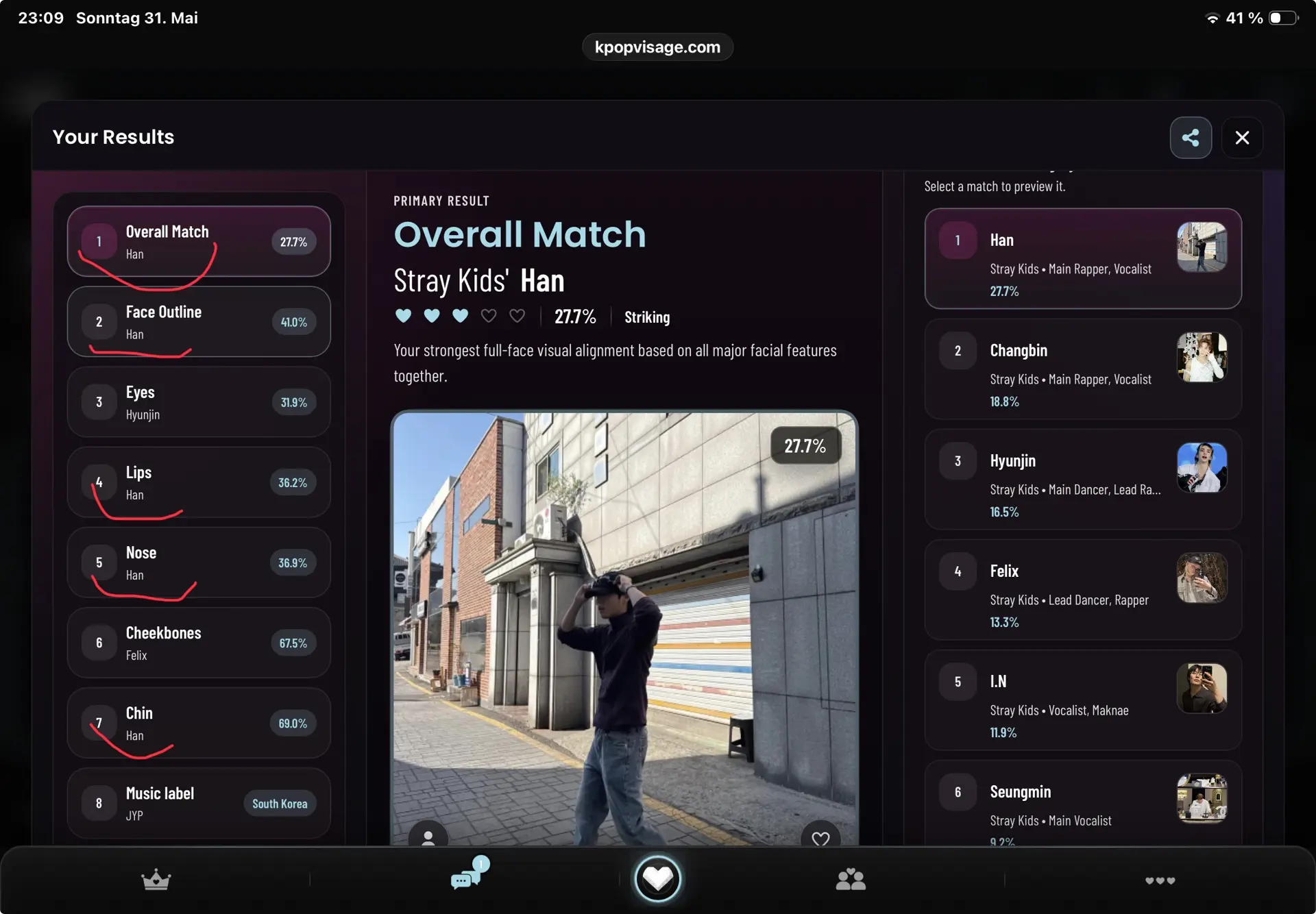Click Hyunjin's thumbnail photo

tap(1202, 468)
